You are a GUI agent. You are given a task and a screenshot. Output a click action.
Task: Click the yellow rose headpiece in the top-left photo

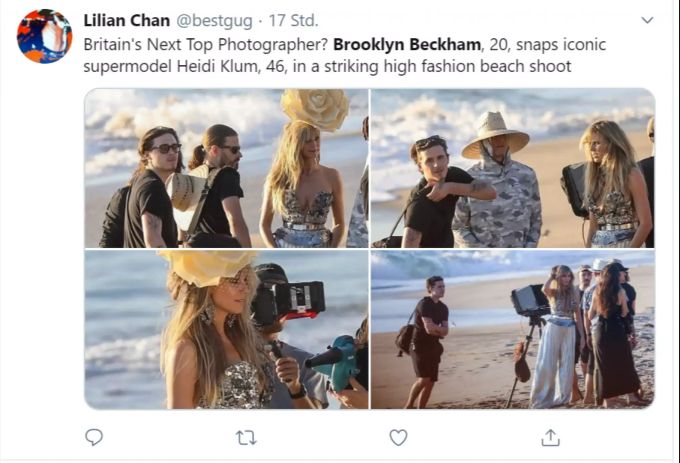[x=315, y=108]
